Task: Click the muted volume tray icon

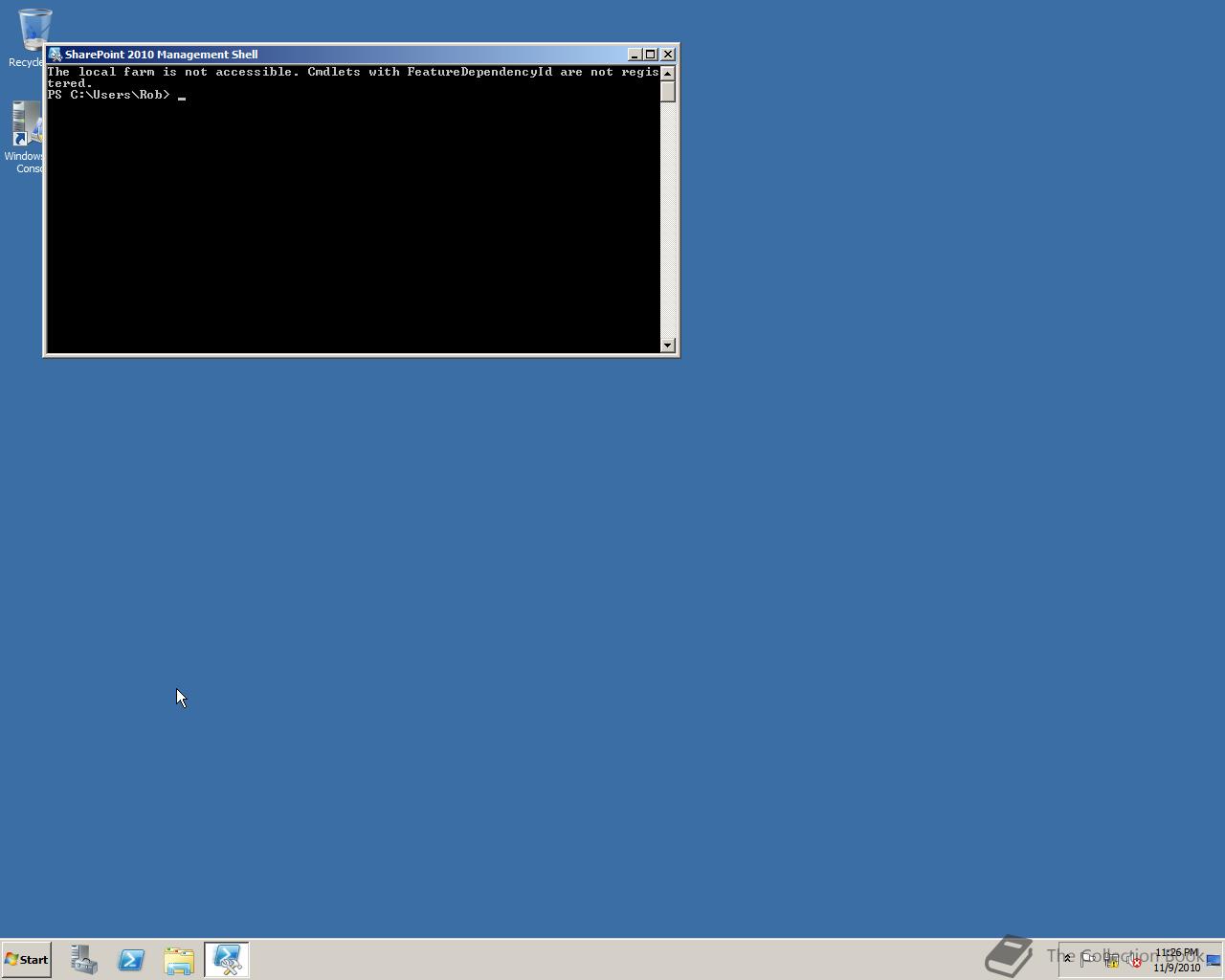Action: (1133, 960)
